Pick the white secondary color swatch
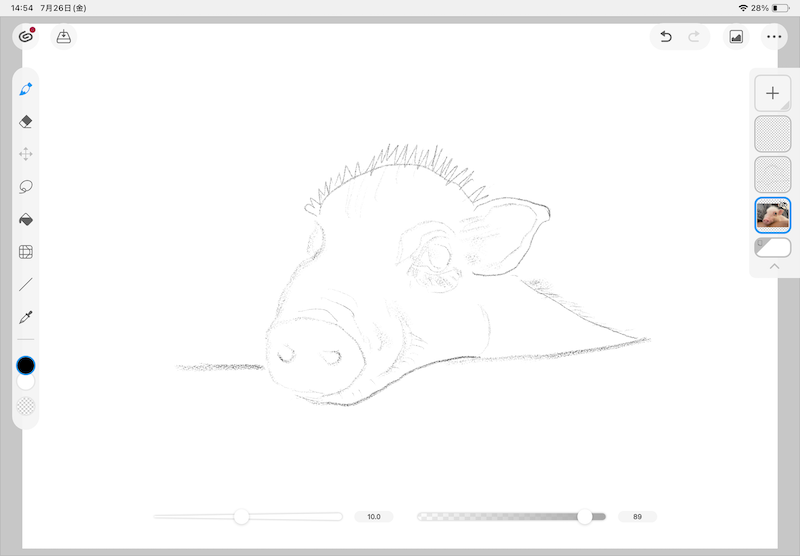Image resolution: width=800 pixels, height=556 pixels. (x=26, y=383)
